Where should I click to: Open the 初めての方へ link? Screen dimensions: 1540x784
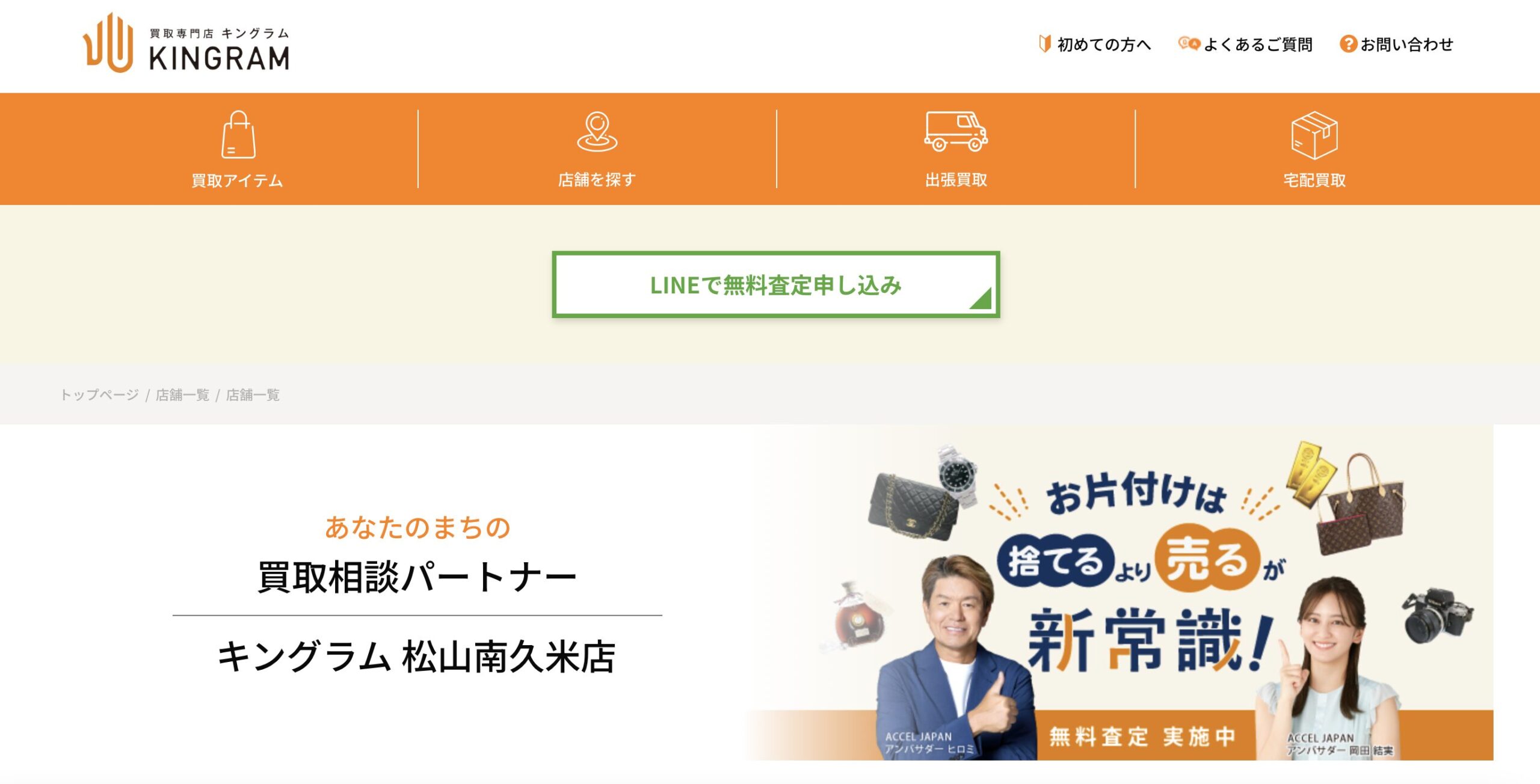1104,44
